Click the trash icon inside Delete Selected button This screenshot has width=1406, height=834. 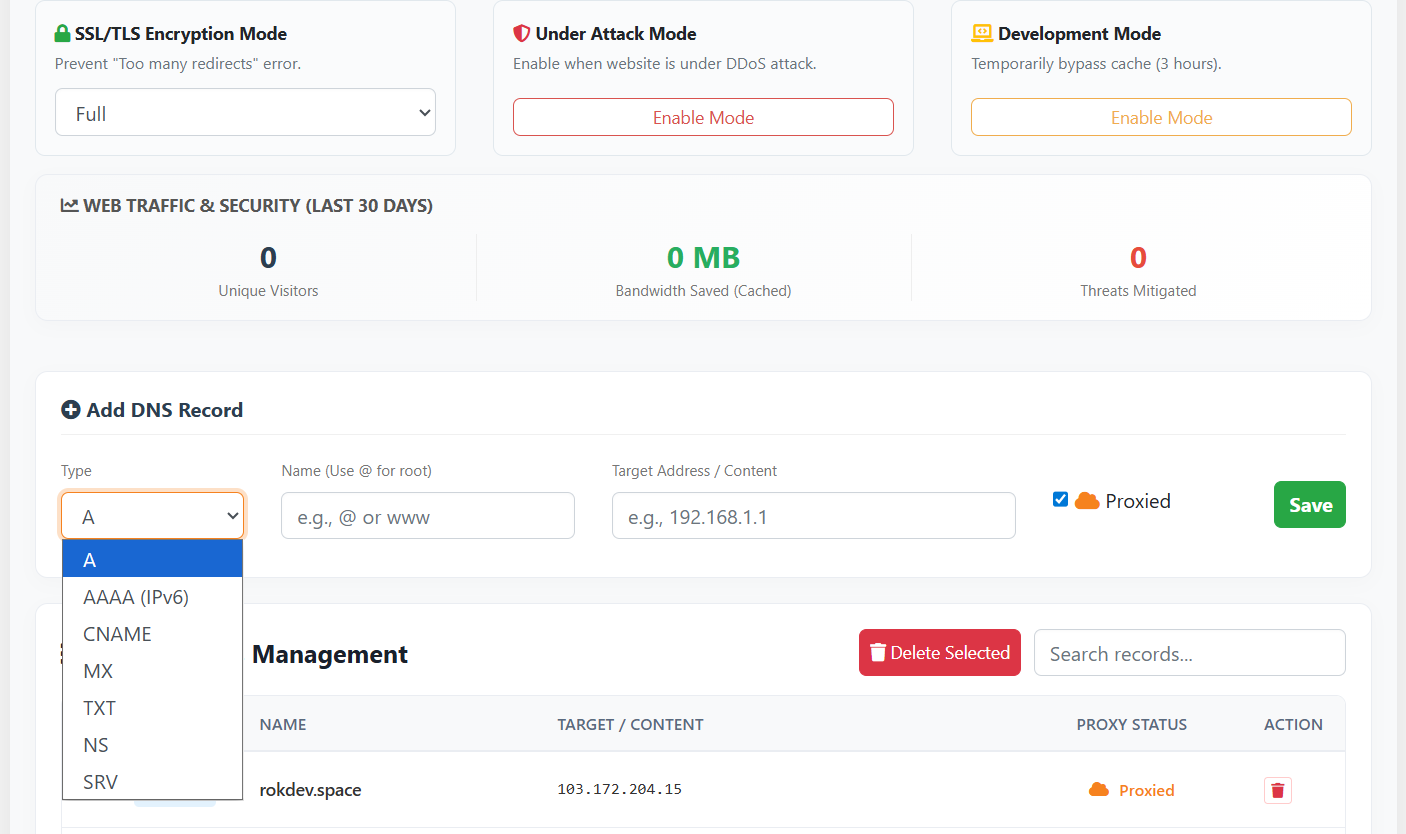click(x=878, y=652)
